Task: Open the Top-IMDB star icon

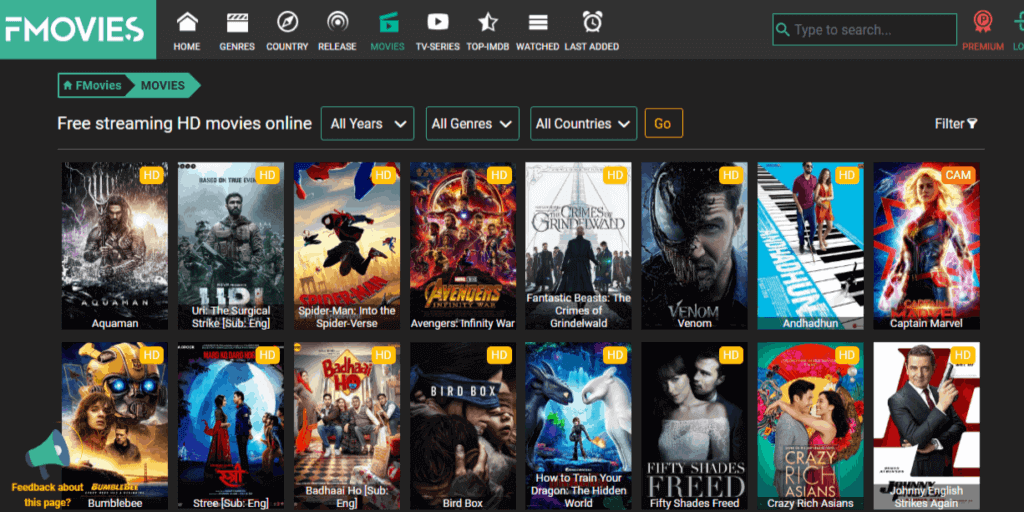Action: [487, 22]
